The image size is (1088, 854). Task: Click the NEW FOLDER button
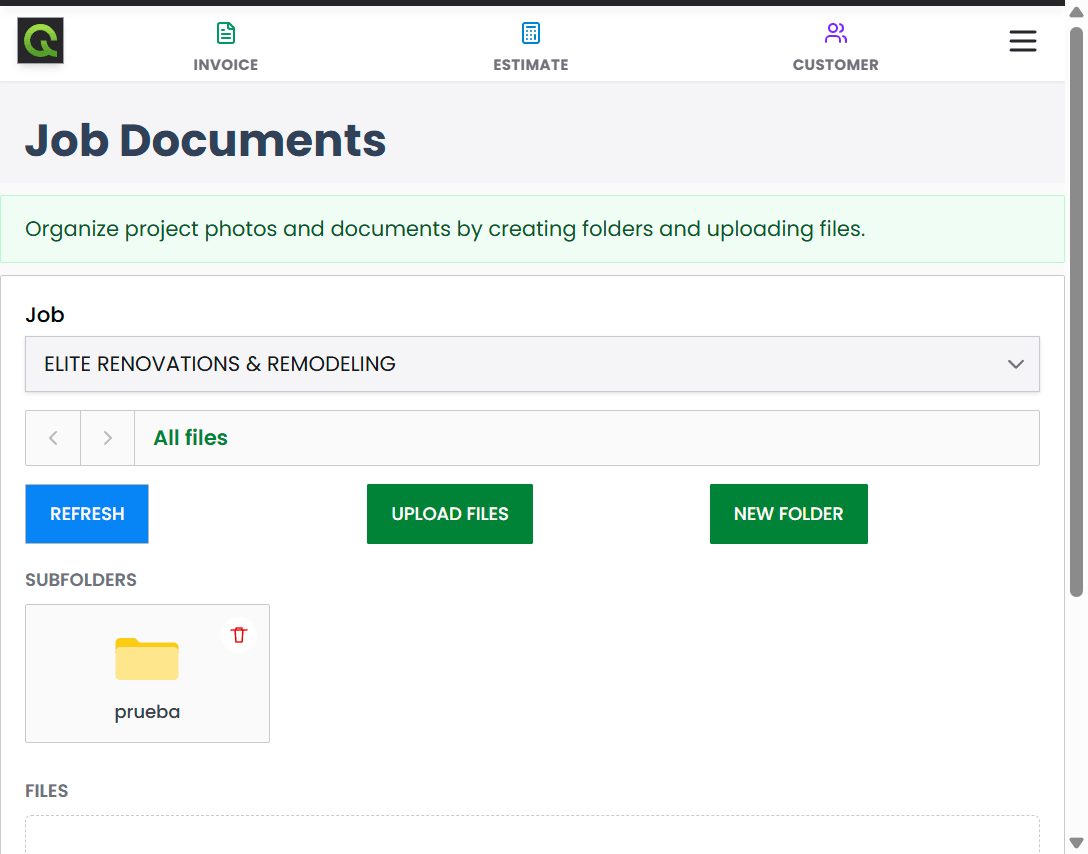click(x=788, y=514)
